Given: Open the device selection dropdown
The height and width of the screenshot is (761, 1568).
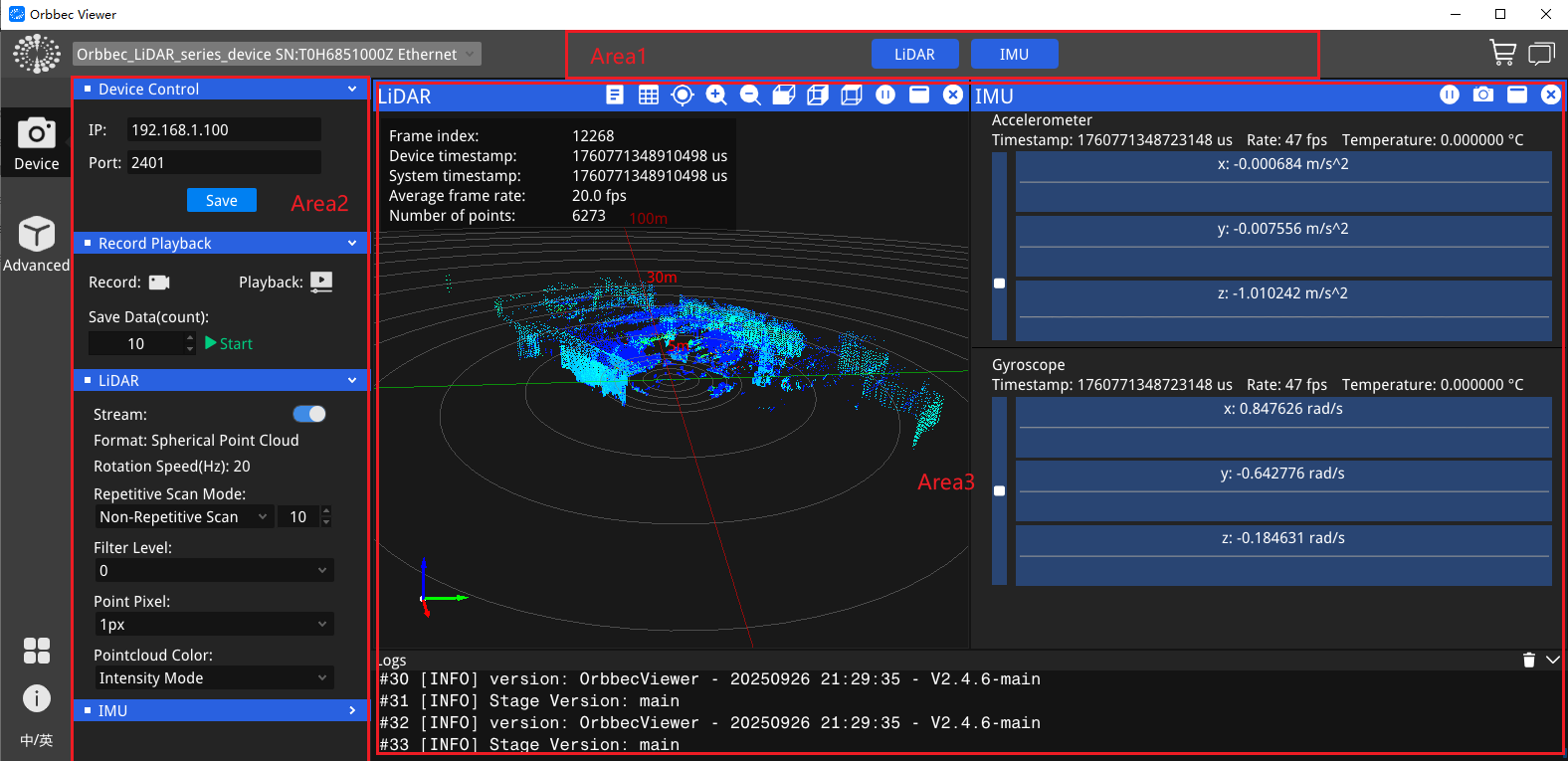Looking at the screenshot, I should pos(278,54).
